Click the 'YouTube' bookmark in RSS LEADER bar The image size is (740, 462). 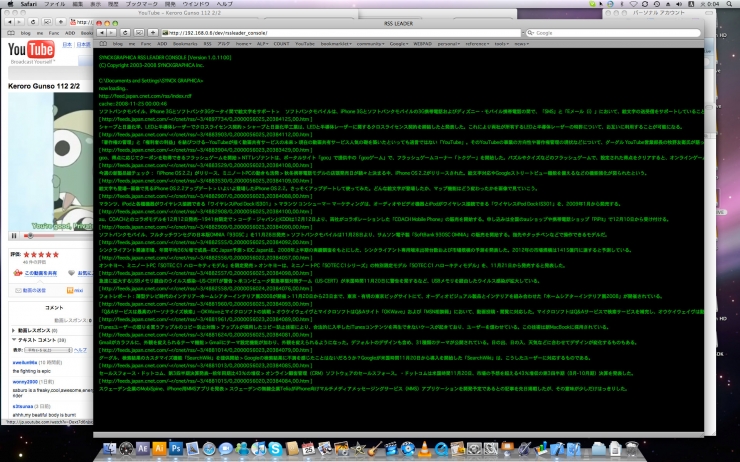[305, 43]
